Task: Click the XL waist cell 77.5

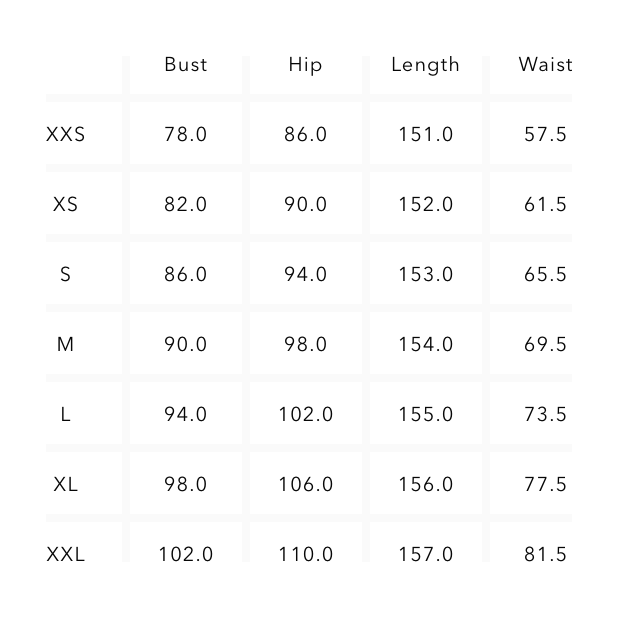Action: coord(545,484)
